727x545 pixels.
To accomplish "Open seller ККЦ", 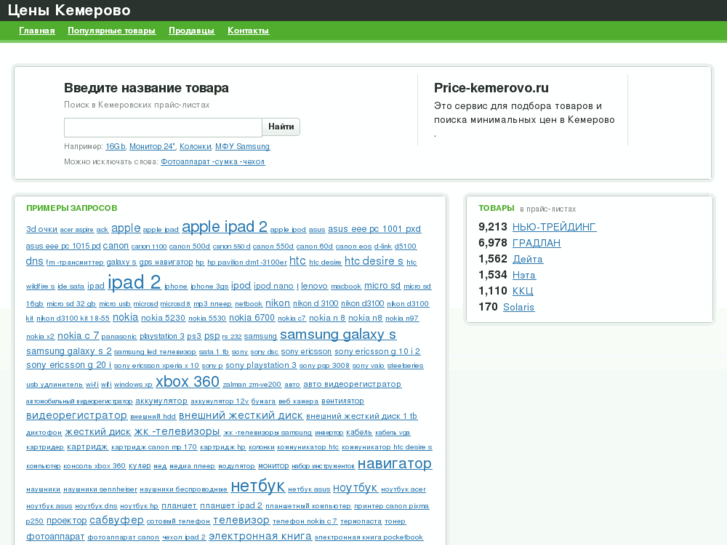I will pos(523,291).
